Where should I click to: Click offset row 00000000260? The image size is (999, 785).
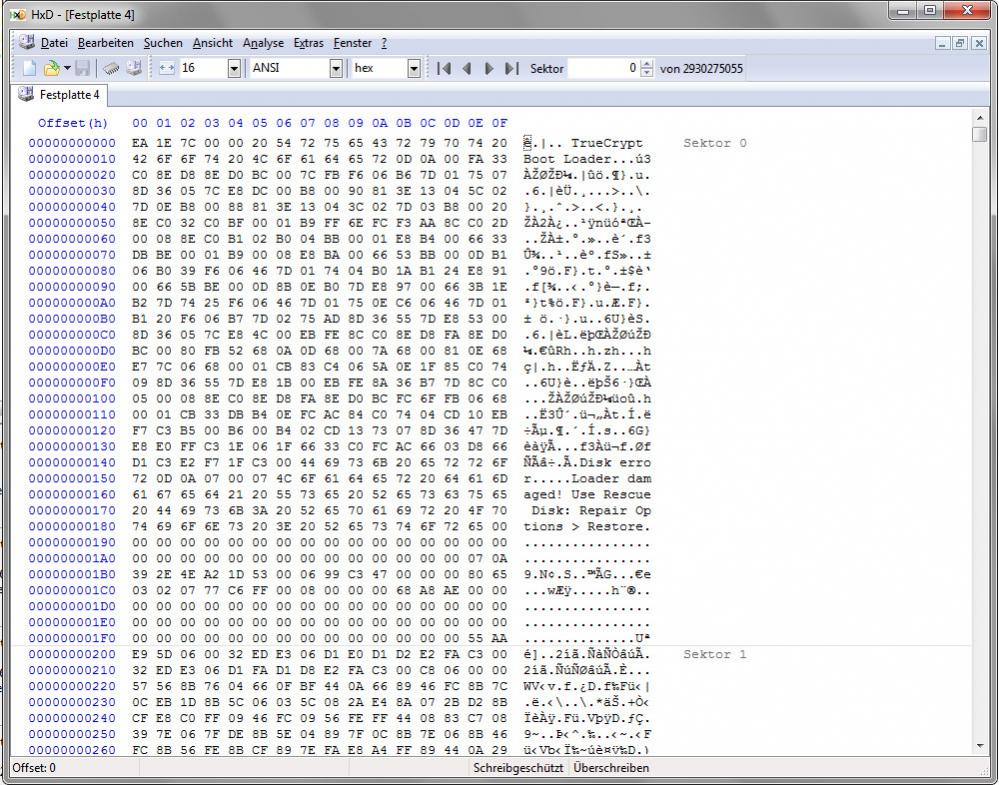point(72,749)
